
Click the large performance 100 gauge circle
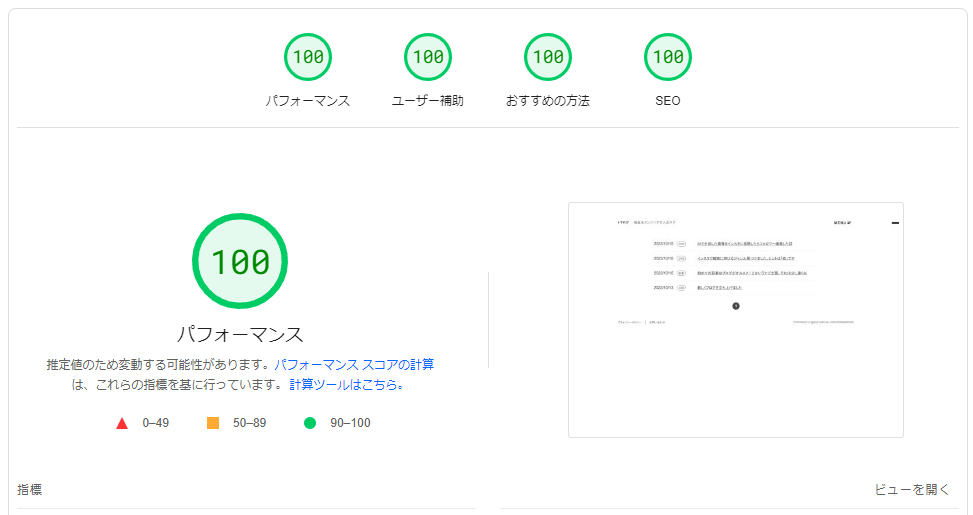pyautogui.click(x=240, y=261)
